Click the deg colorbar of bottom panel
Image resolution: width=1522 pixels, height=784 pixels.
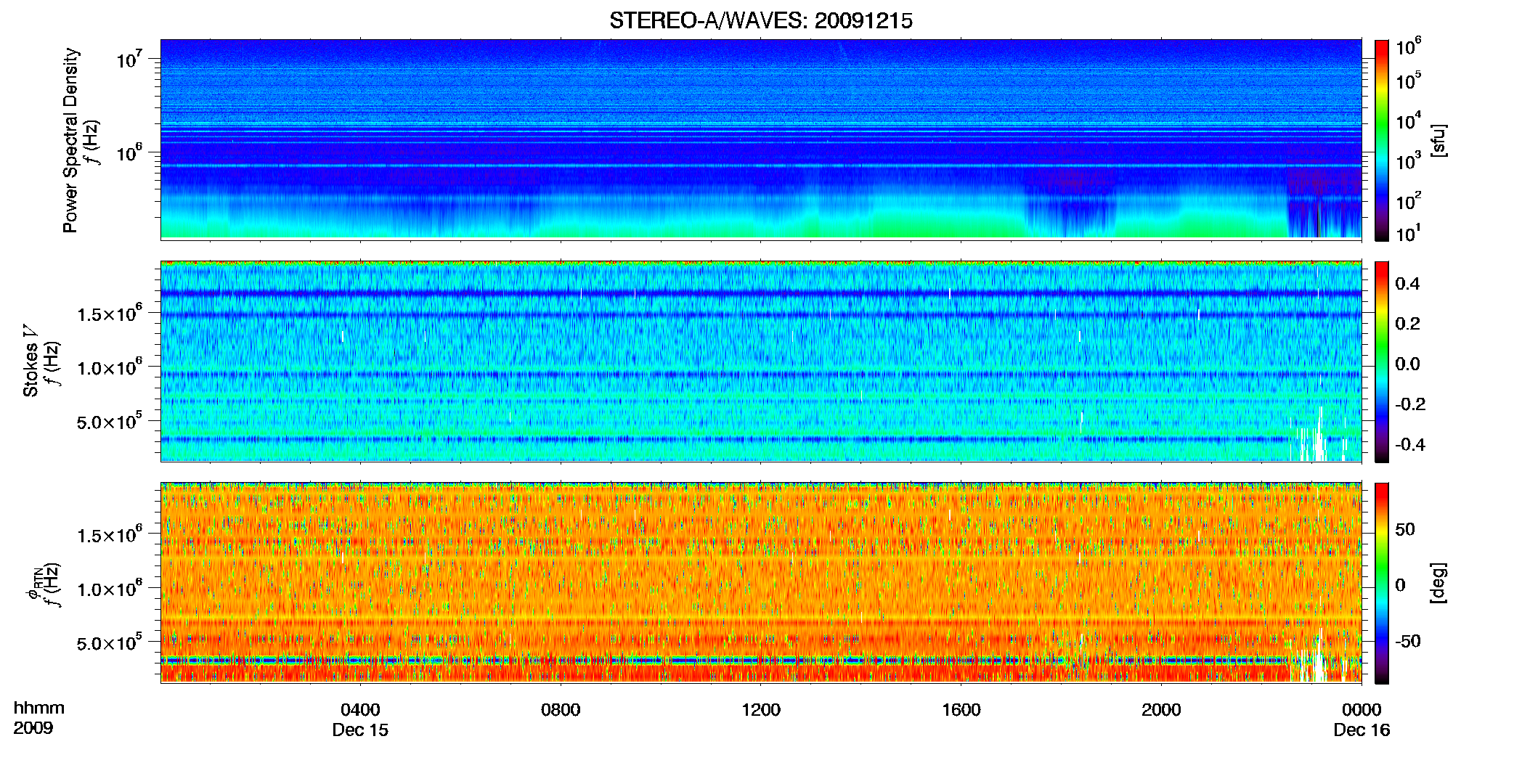pos(1382,583)
